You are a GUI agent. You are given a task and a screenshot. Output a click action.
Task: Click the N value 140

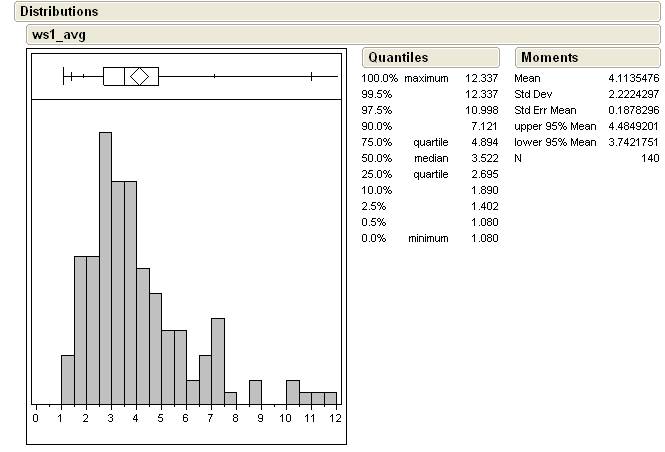click(x=649, y=158)
